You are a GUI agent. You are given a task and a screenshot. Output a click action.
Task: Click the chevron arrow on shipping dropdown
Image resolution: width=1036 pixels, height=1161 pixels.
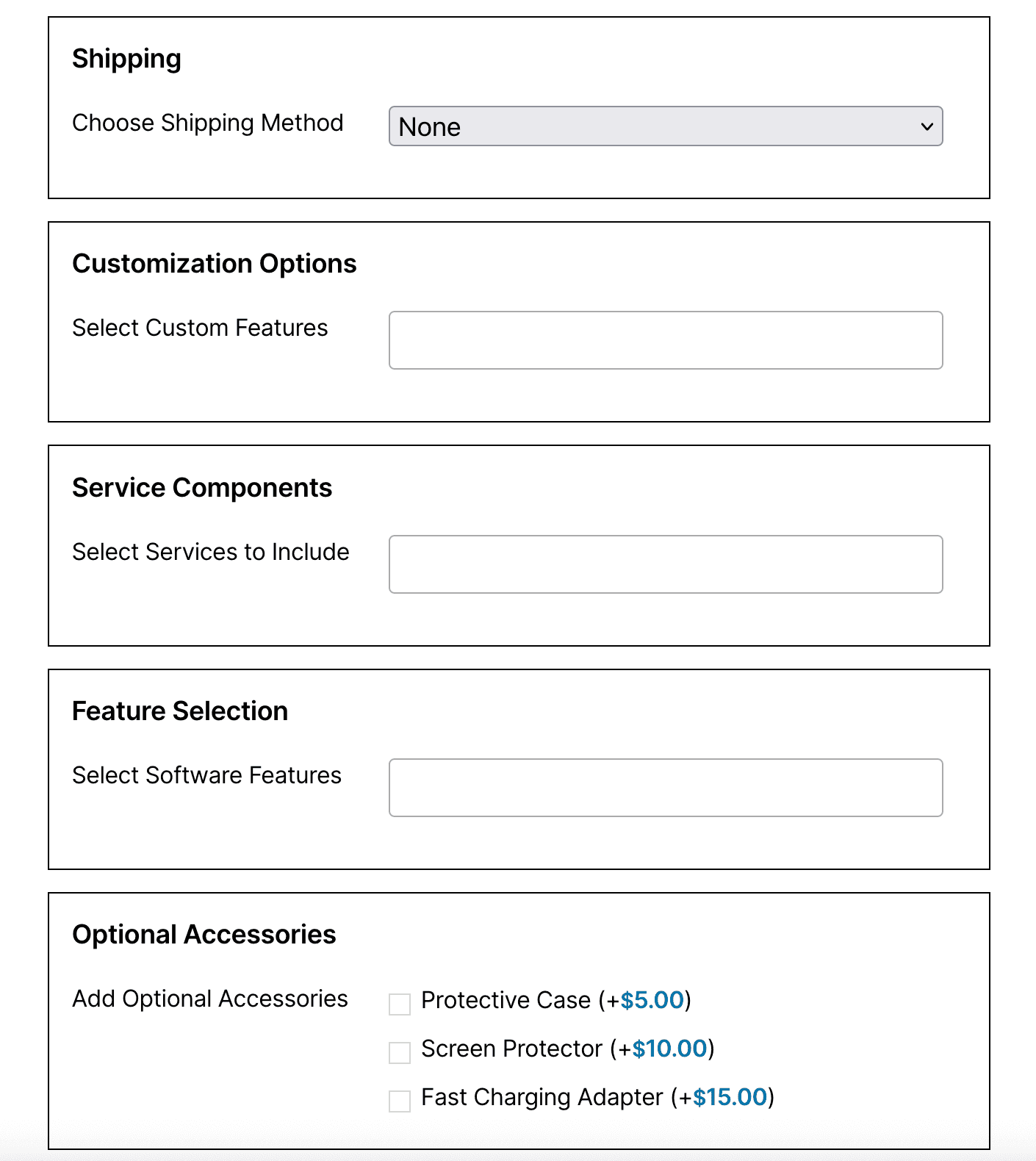click(x=927, y=126)
